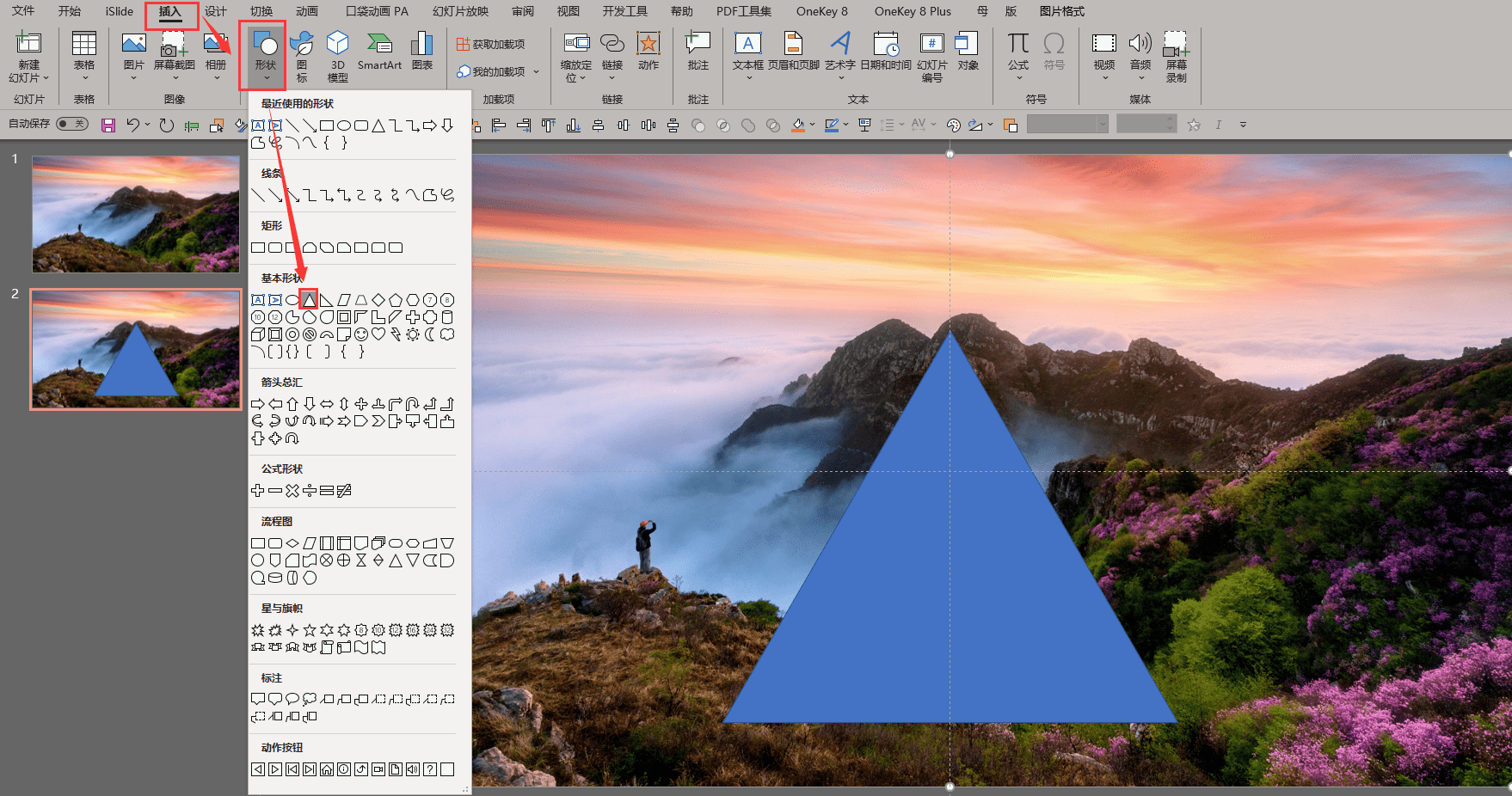Click the font size stepper field
This screenshot has width=1512, height=796.
click(1146, 125)
